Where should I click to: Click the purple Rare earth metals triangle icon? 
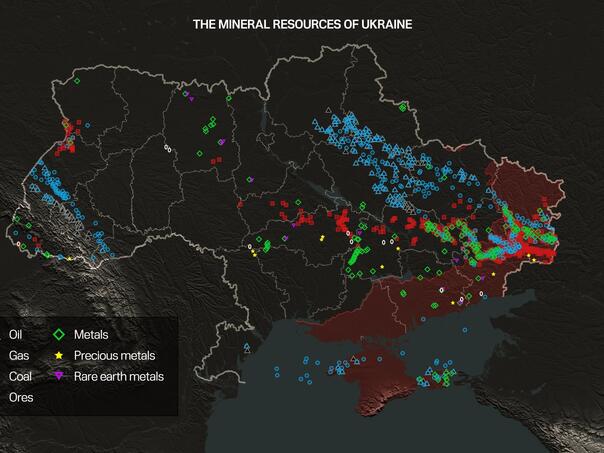pyautogui.click(x=59, y=376)
